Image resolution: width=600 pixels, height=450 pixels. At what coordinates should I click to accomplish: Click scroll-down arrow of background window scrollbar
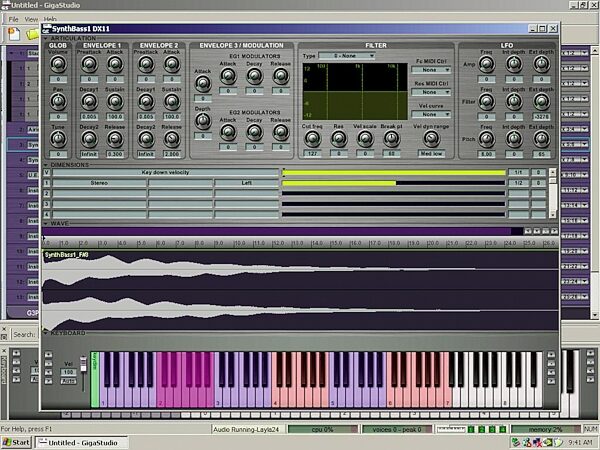click(x=595, y=315)
